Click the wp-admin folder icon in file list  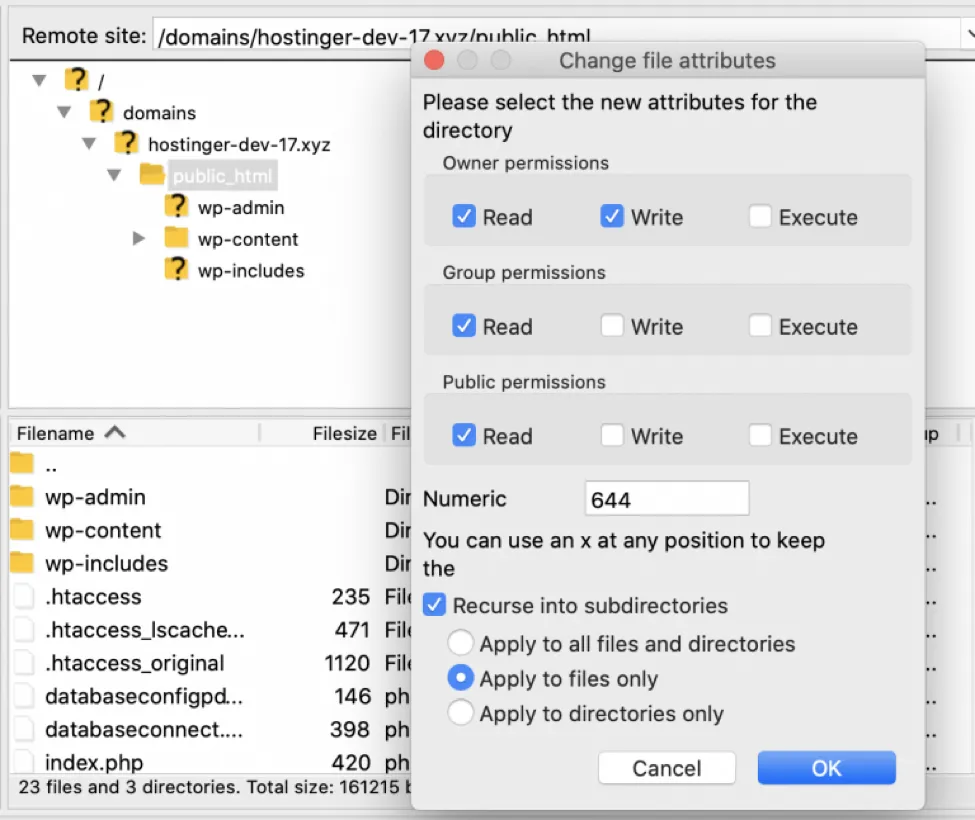(x=22, y=497)
